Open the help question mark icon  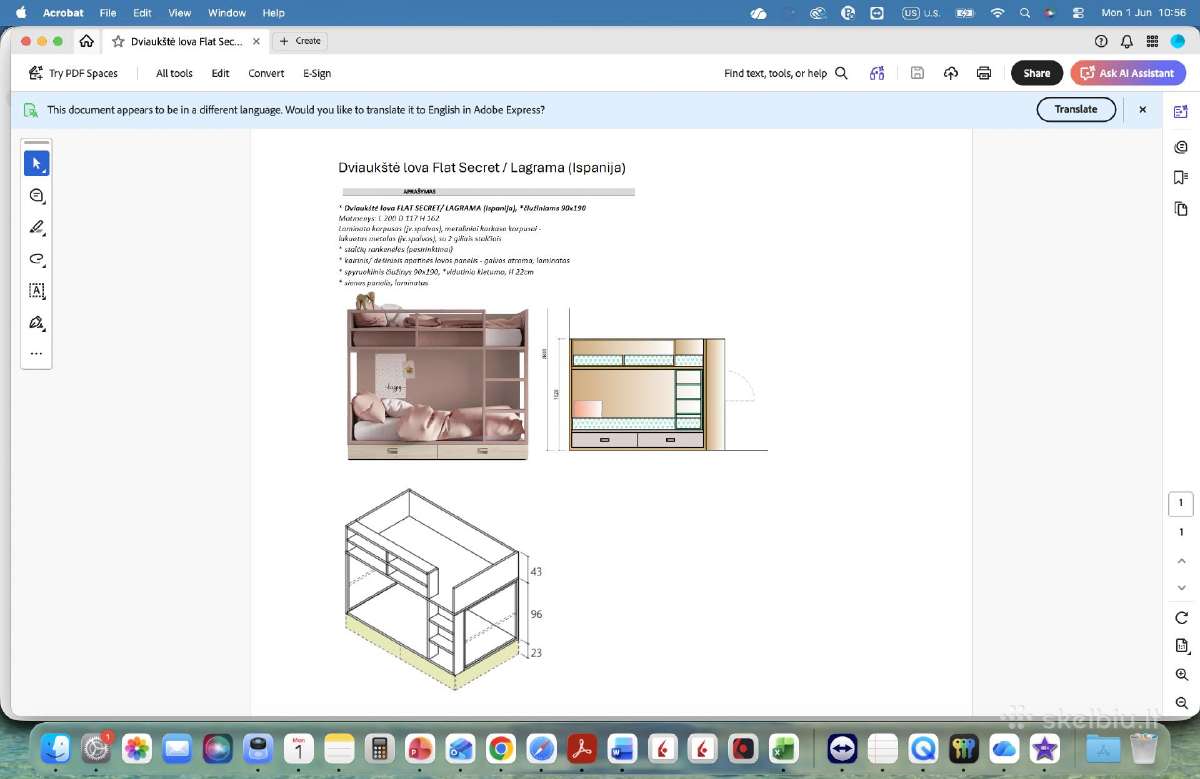pyautogui.click(x=1101, y=41)
